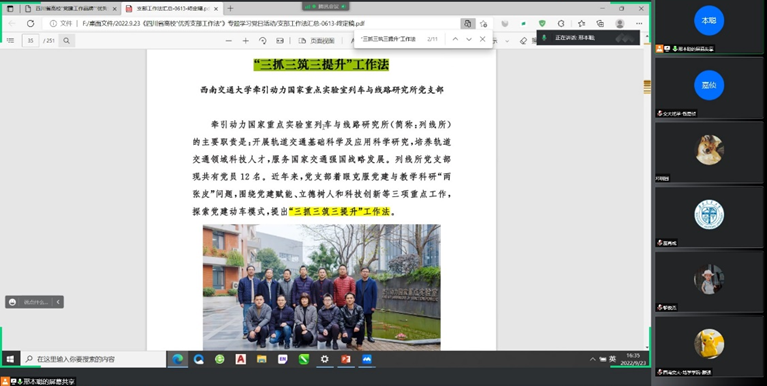Open browser favorites star icon
This screenshot has width=767, height=386.
[581, 23]
